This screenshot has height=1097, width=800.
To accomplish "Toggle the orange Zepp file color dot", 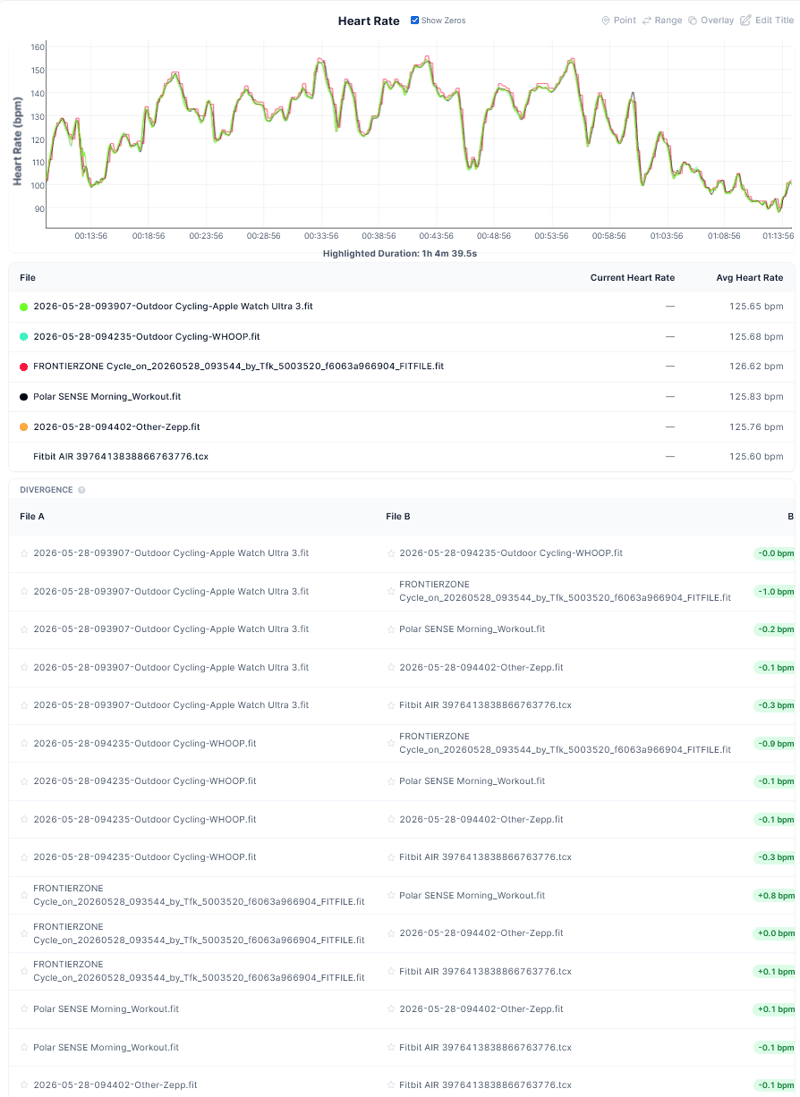I will (24, 427).
